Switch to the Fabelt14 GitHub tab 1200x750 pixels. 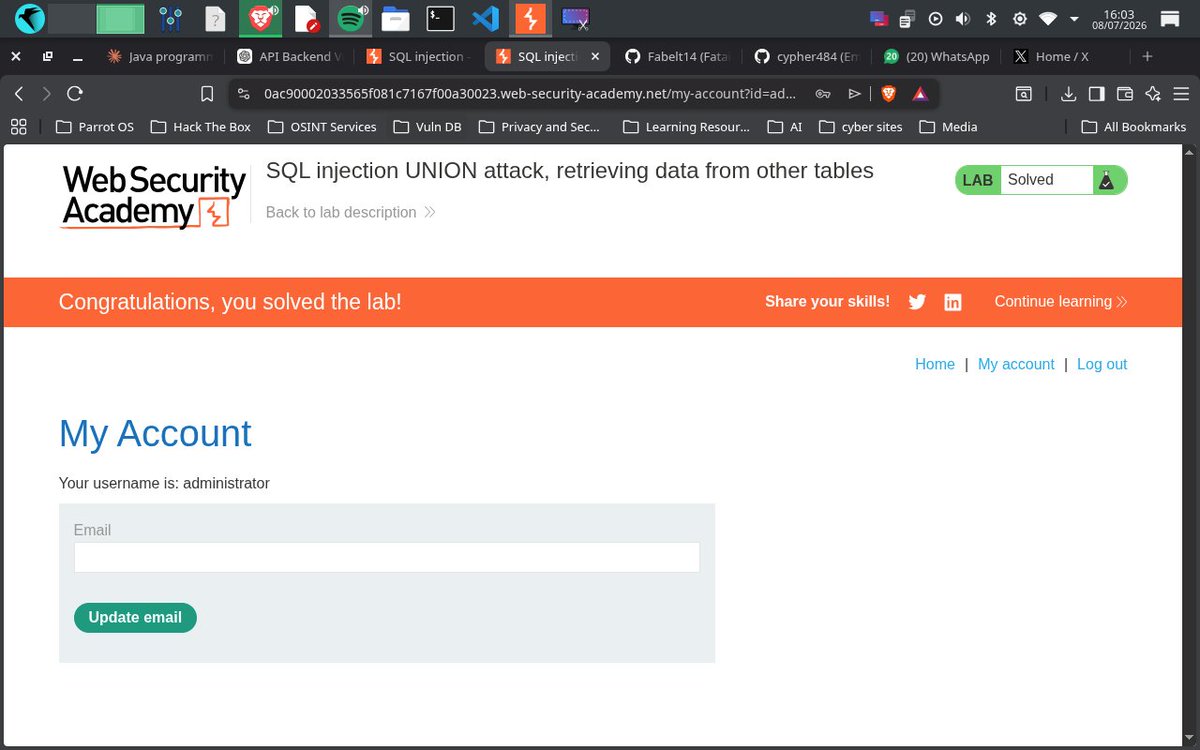pos(678,56)
